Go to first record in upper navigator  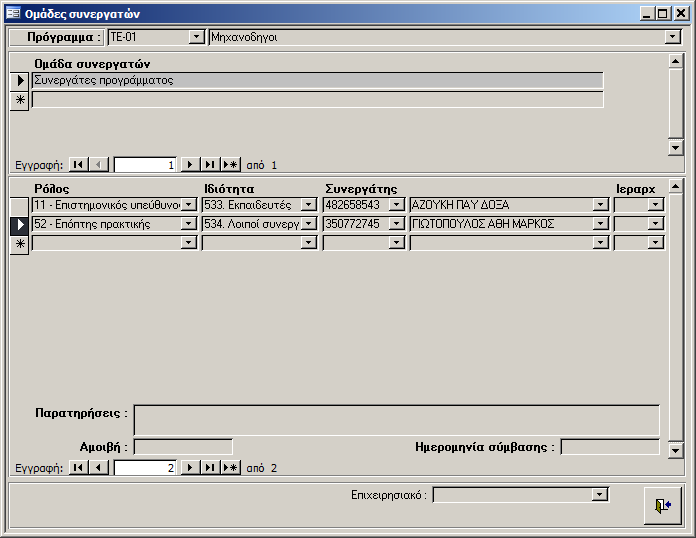[78, 165]
